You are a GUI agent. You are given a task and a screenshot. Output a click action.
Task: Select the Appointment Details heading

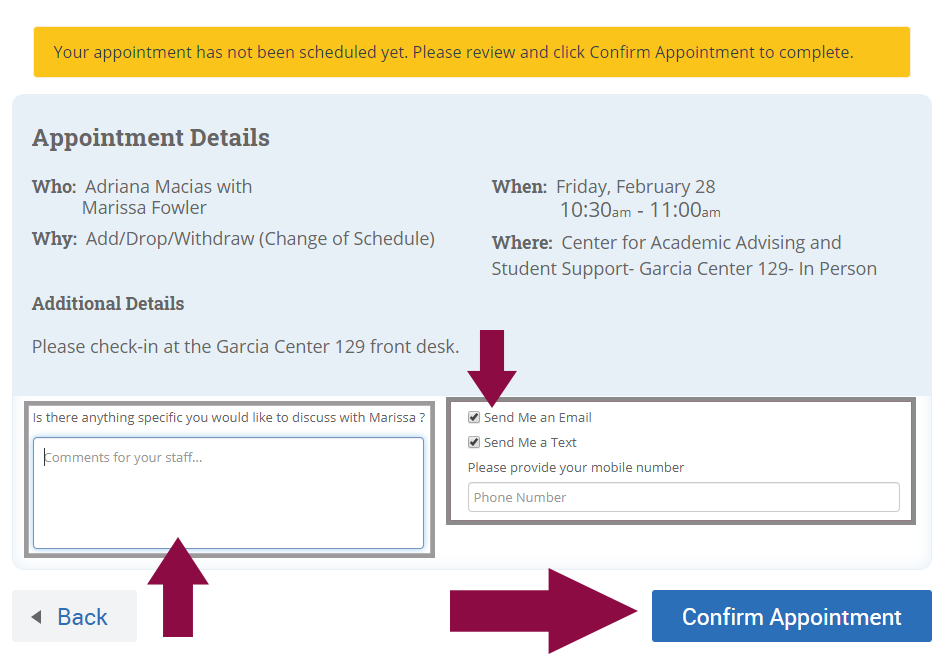coord(151,138)
